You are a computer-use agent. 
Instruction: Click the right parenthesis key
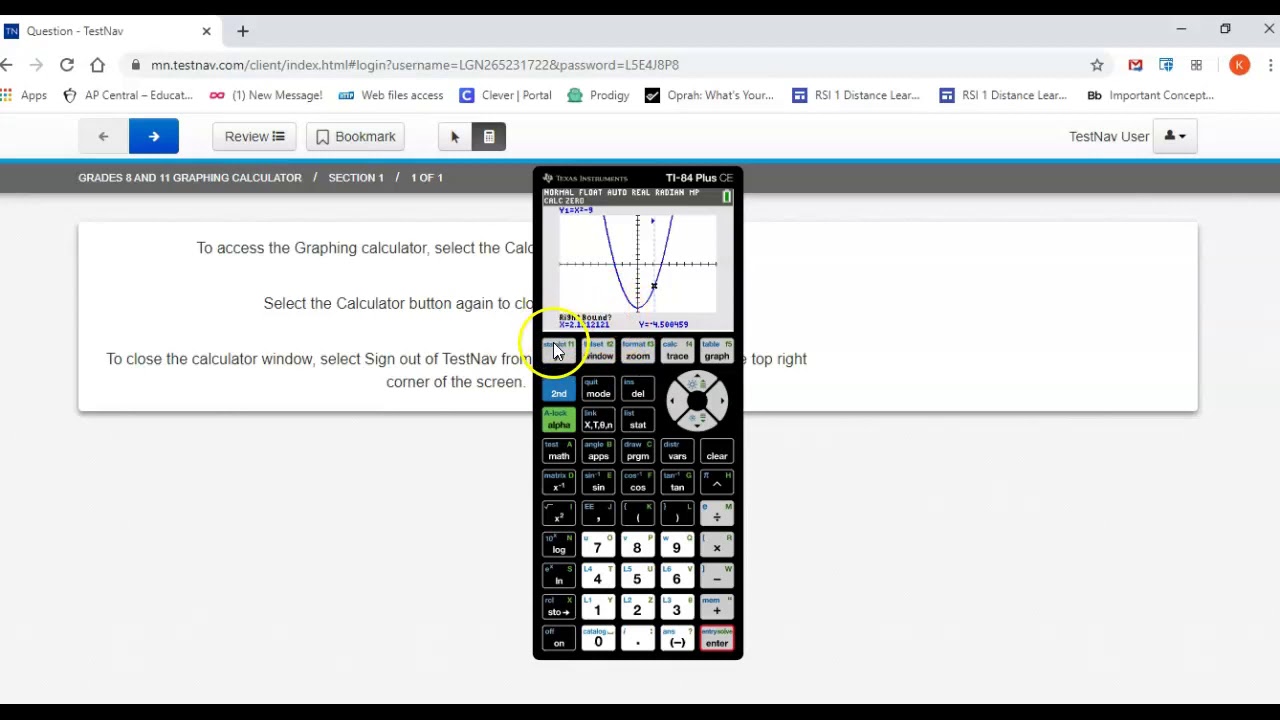677,513
